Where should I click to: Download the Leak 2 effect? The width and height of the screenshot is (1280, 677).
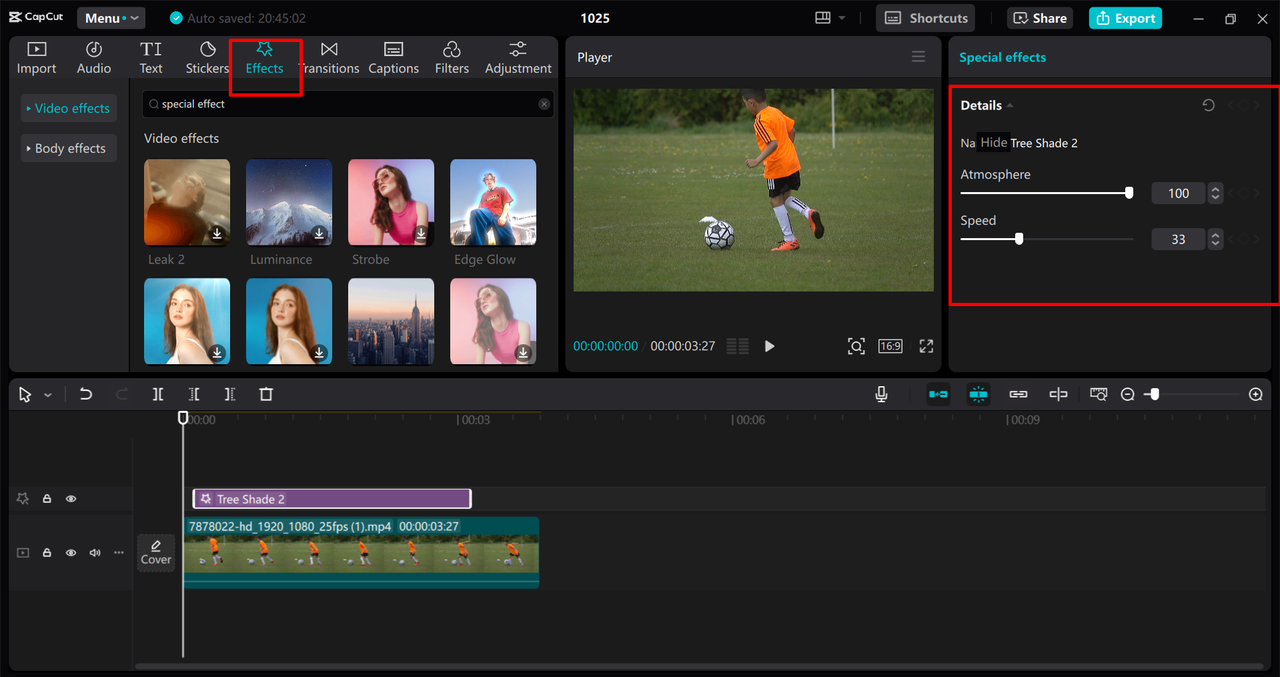217,234
